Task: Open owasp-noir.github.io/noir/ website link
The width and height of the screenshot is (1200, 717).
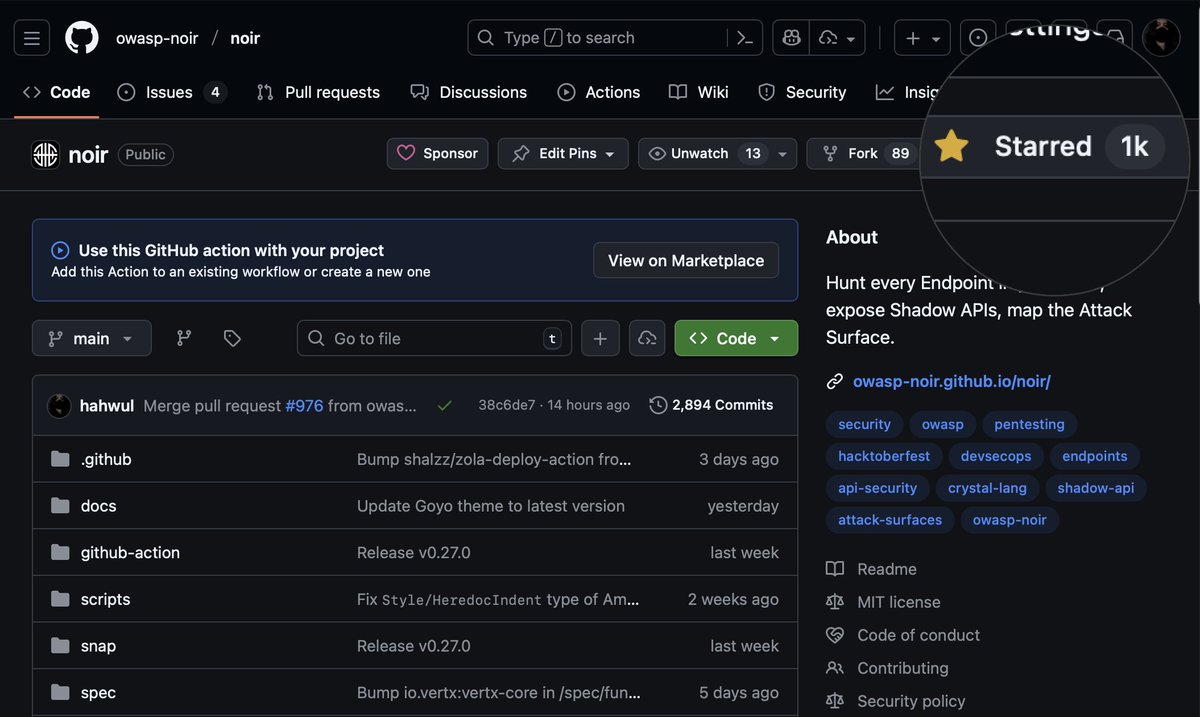Action: 951,381
